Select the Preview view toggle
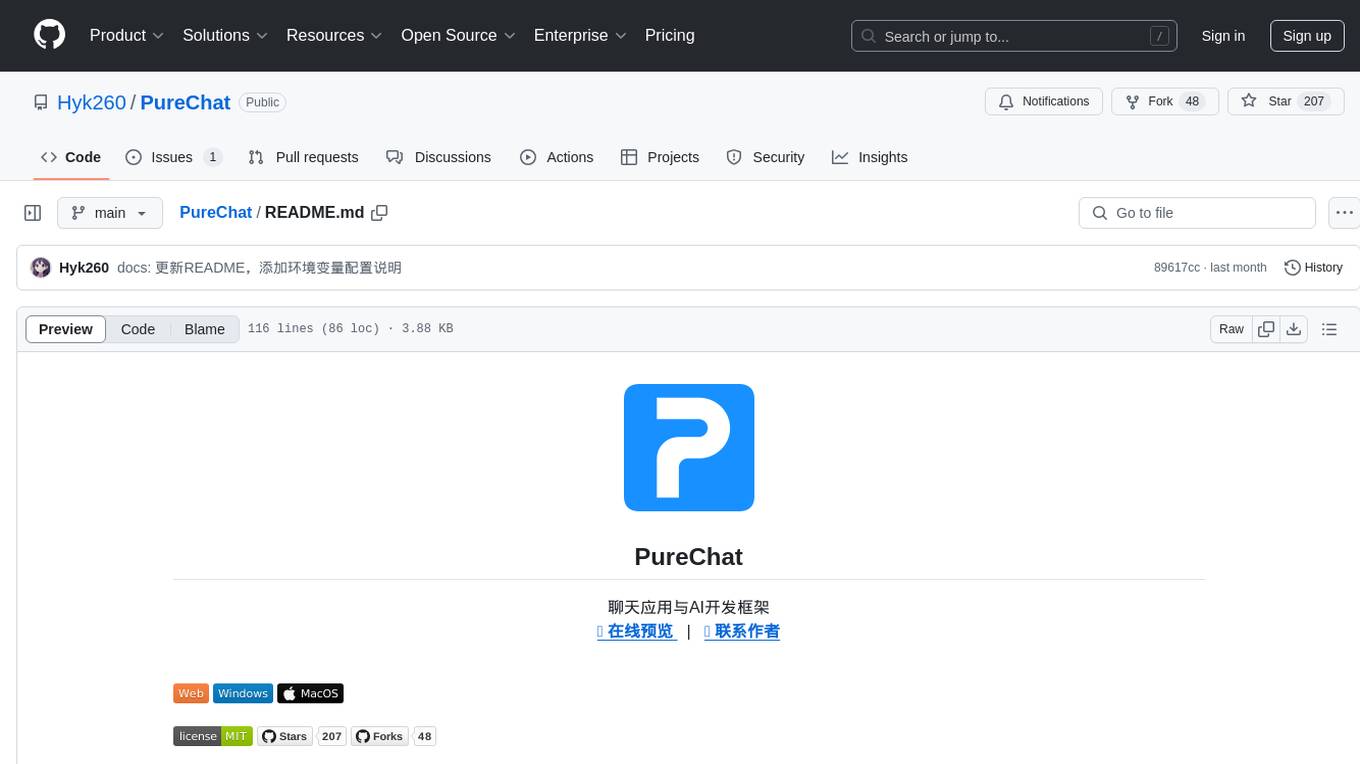This screenshot has width=1360, height=764. (x=66, y=329)
